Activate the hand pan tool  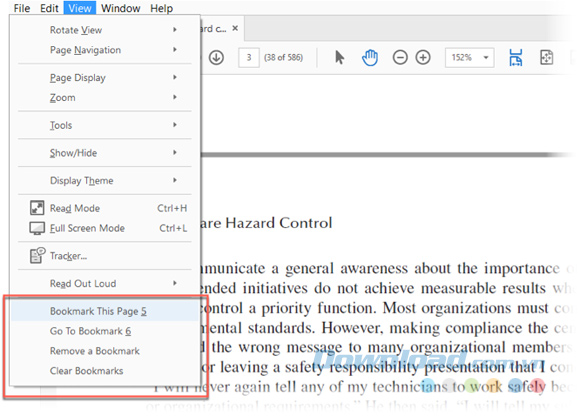[x=370, y=57]
